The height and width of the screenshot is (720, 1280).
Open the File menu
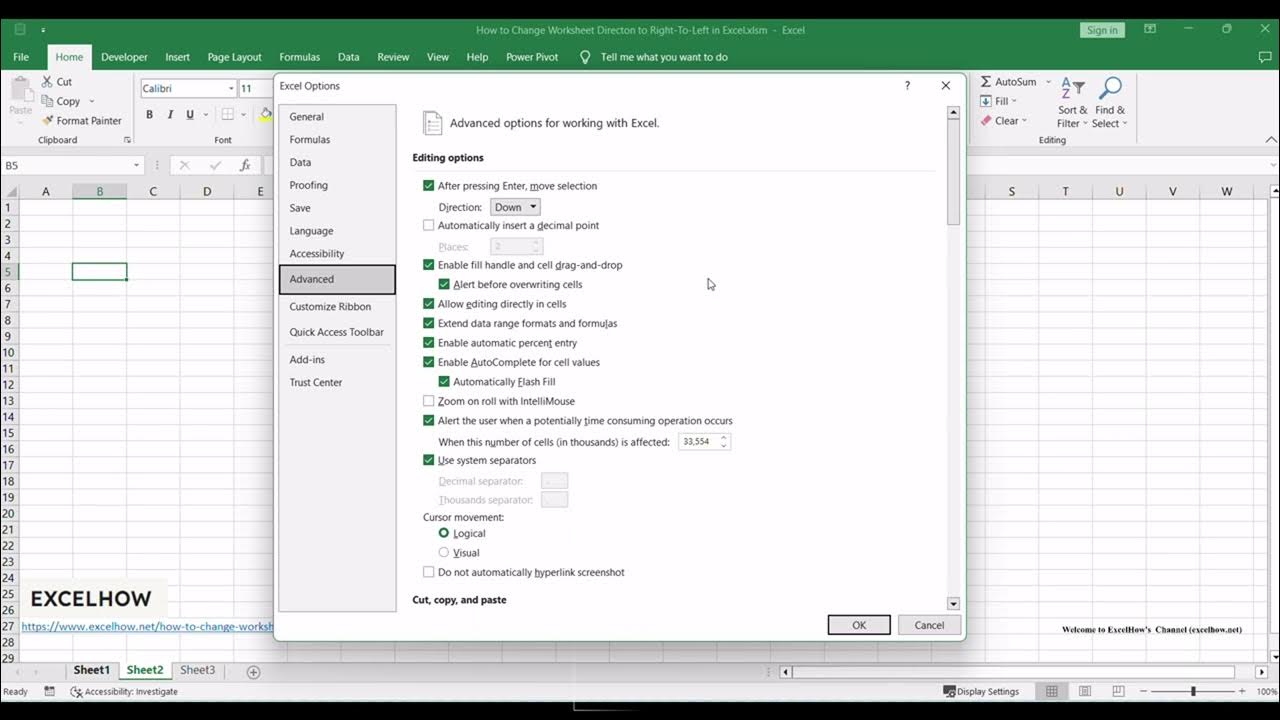point(21,57)
